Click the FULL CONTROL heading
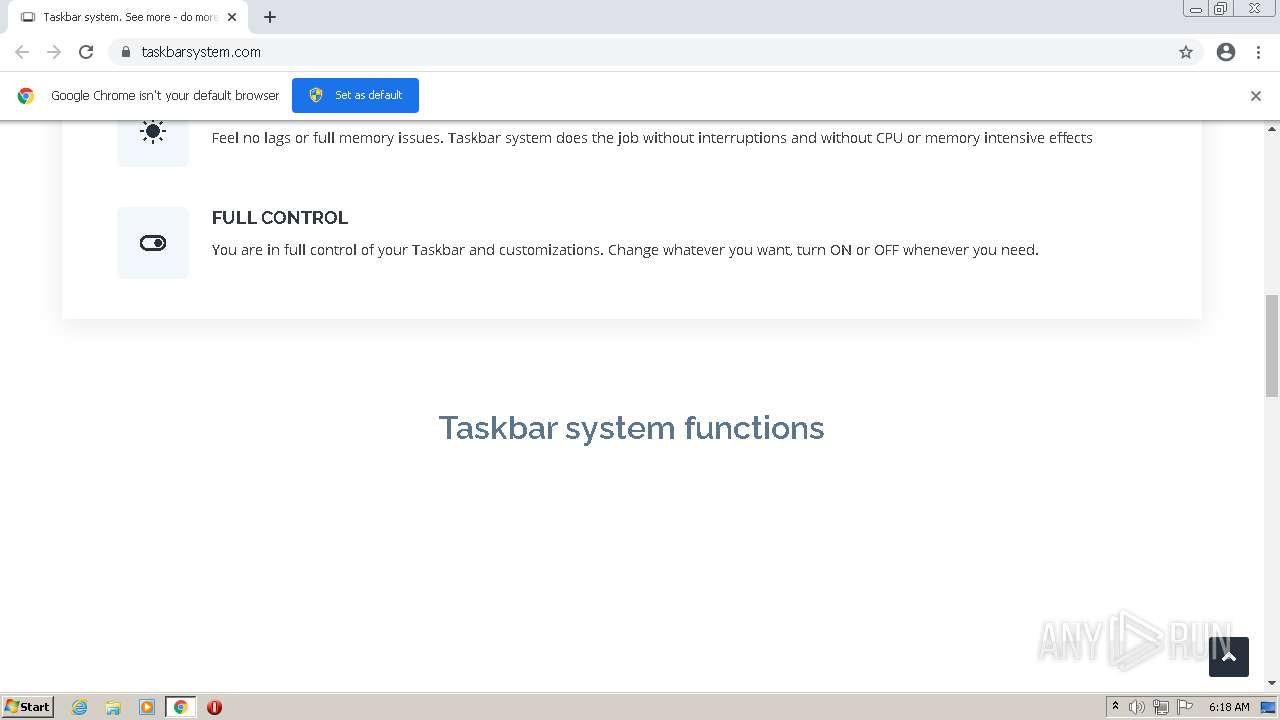1280x720 pixels. coord(280,217)
